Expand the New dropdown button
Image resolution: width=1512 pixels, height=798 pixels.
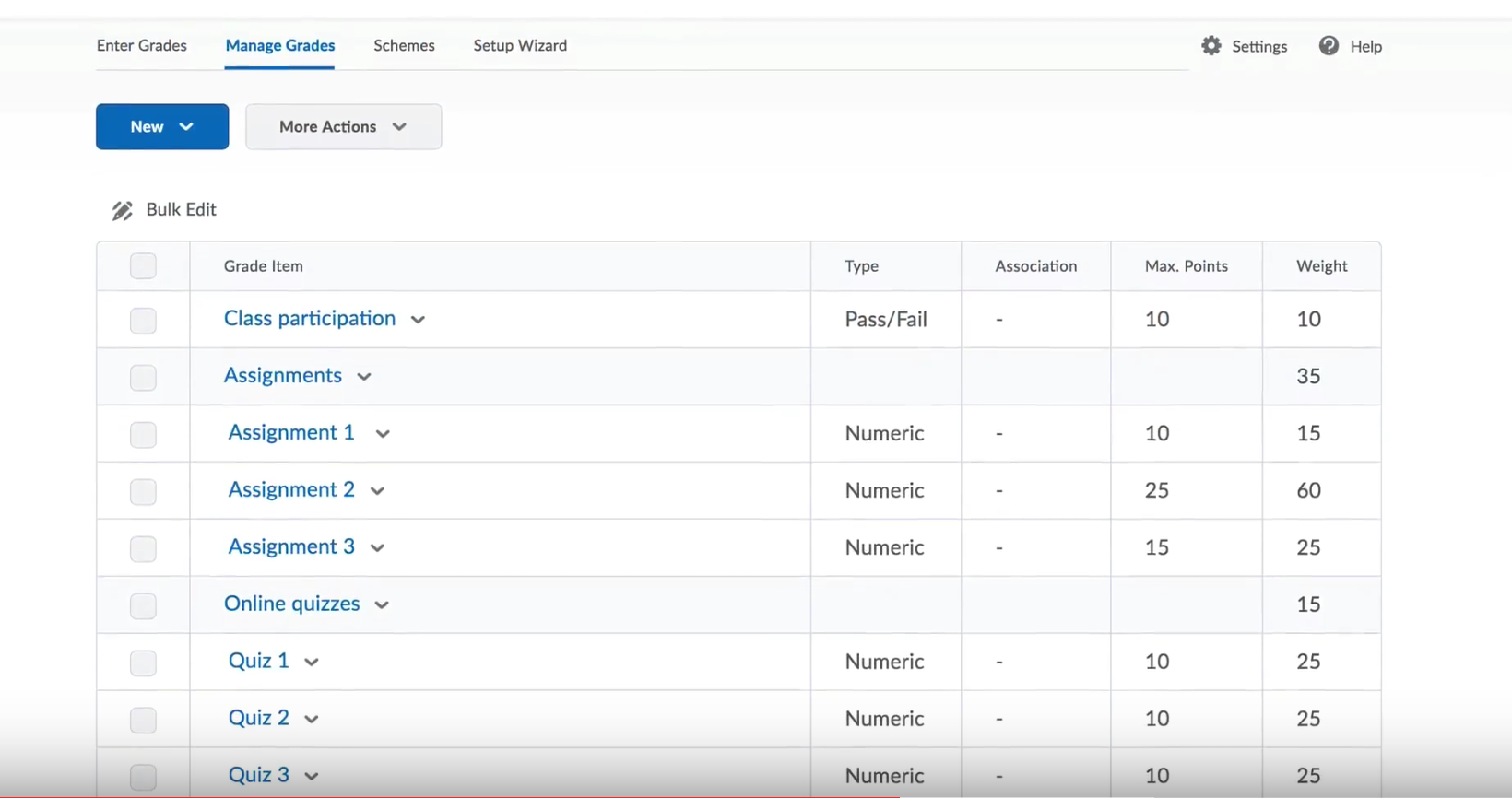[162, 126]
